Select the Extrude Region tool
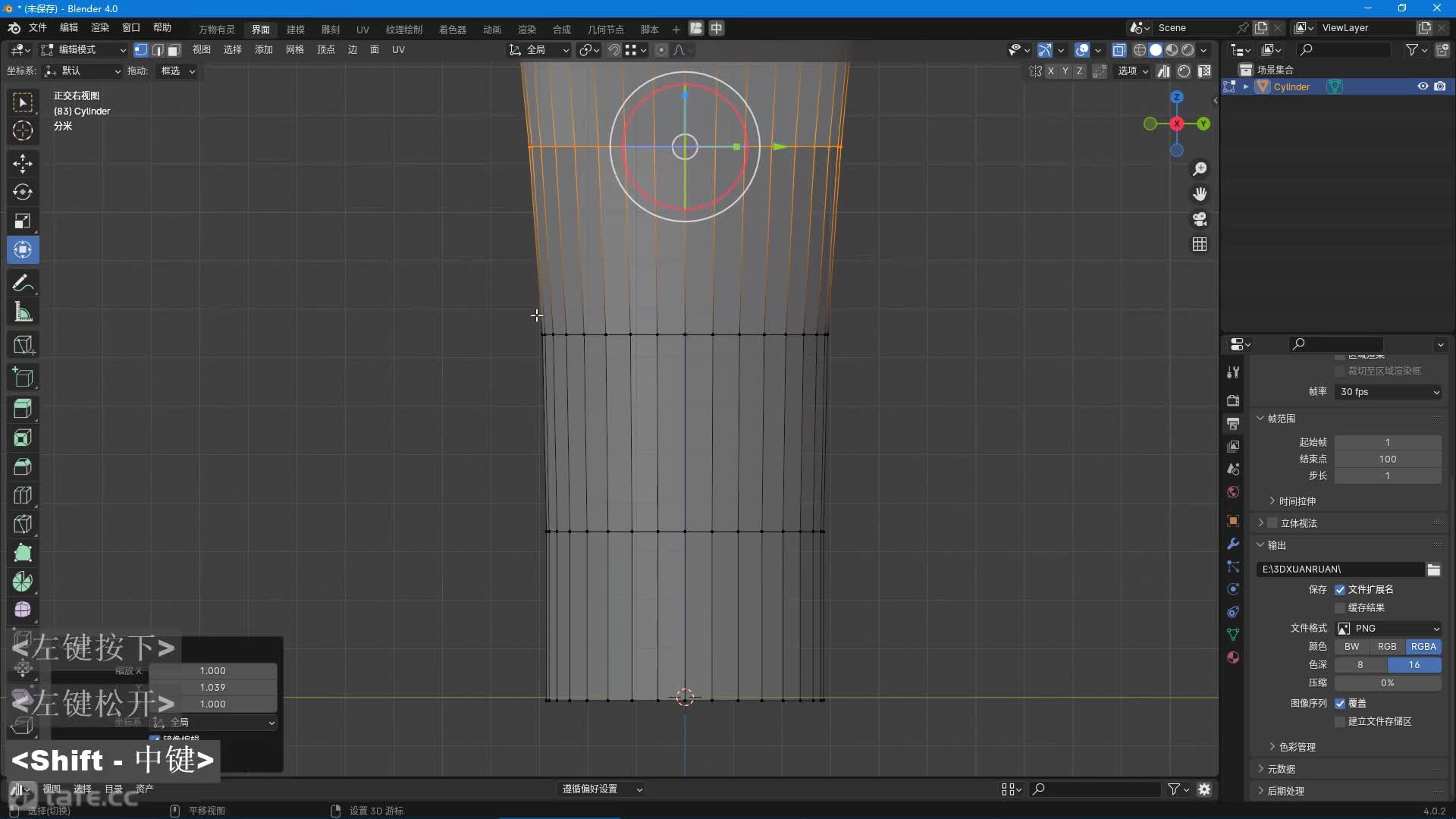 23,409
